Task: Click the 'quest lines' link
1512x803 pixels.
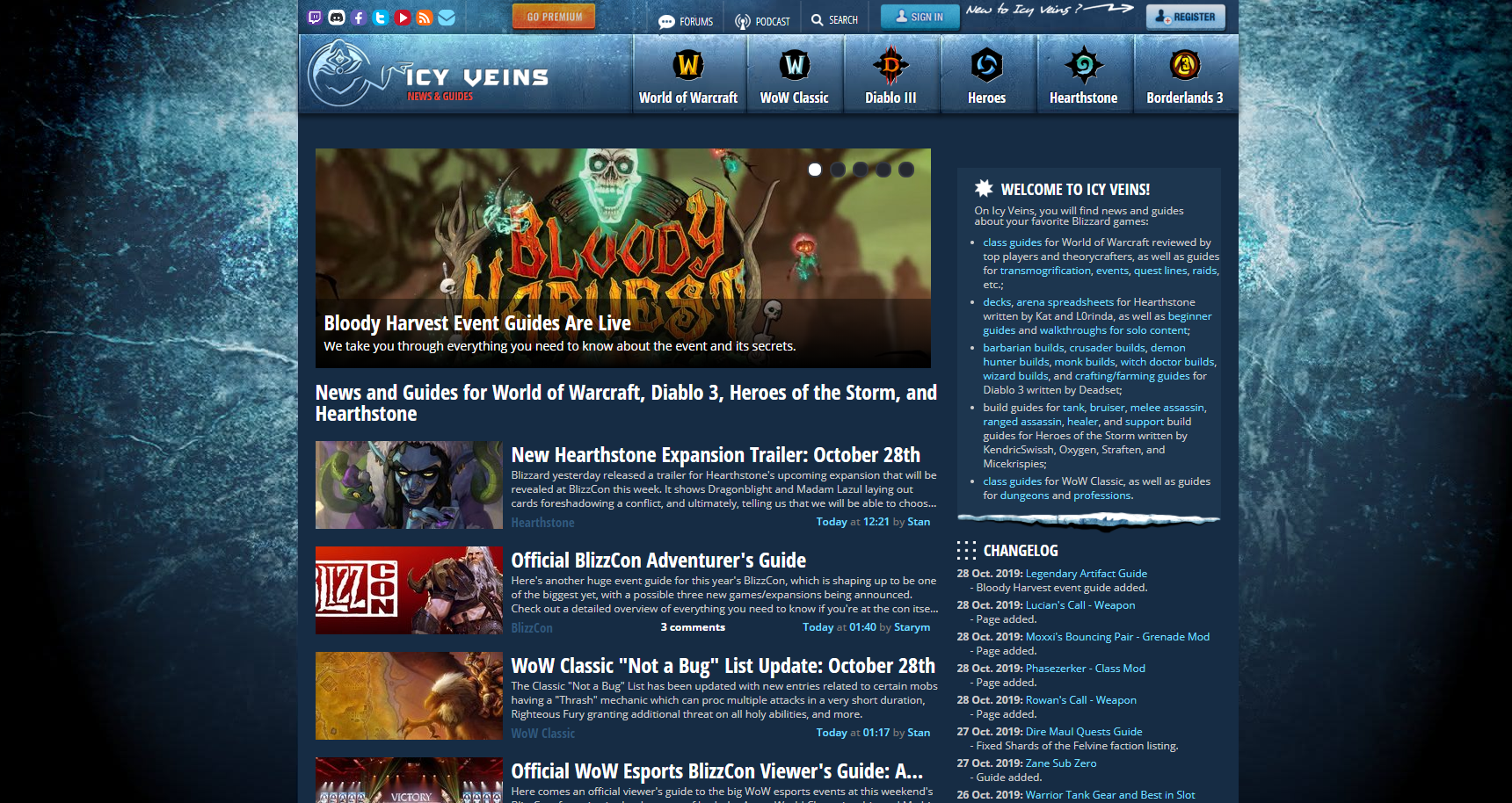Action: [1160, 271]
